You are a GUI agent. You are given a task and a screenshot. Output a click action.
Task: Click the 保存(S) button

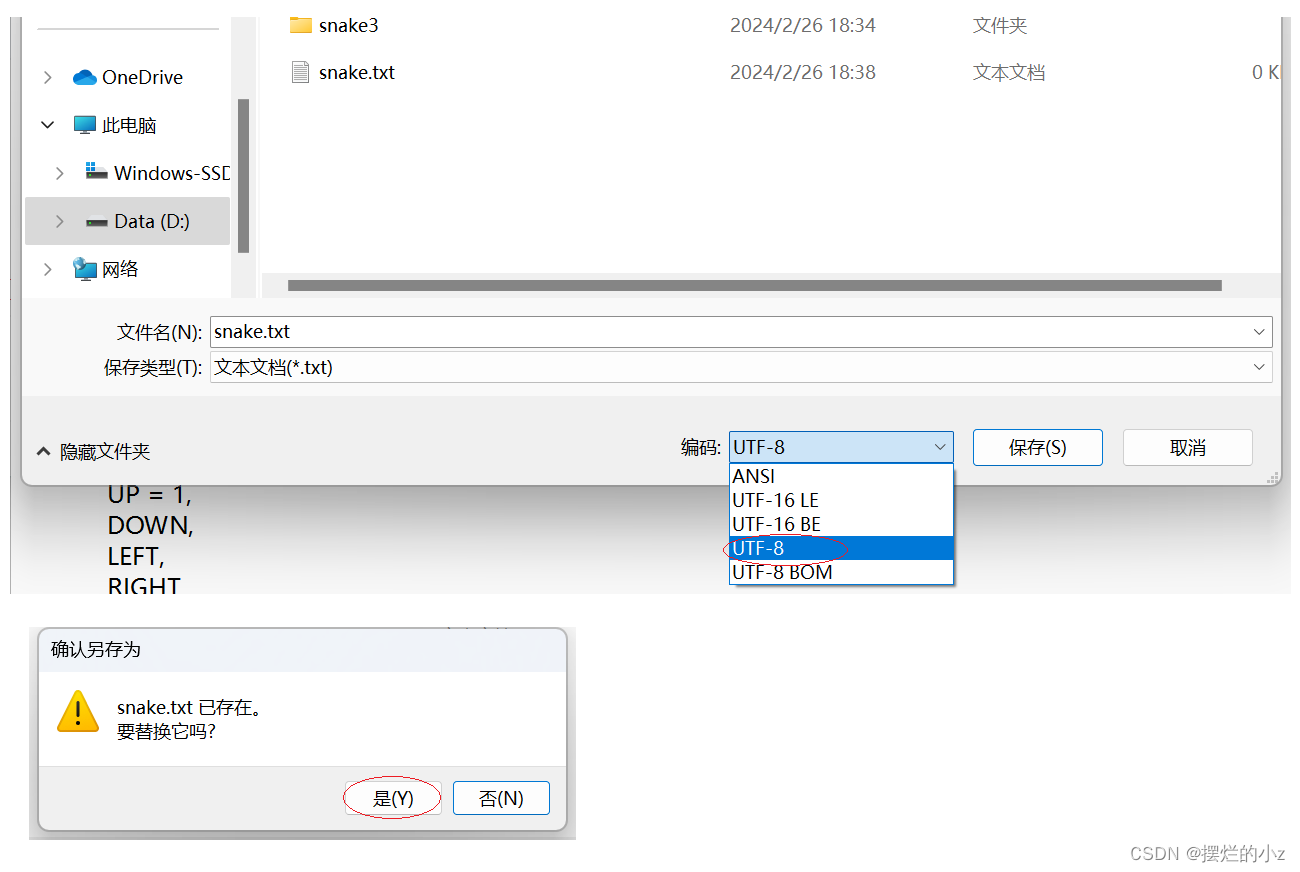coord(1037,447)
